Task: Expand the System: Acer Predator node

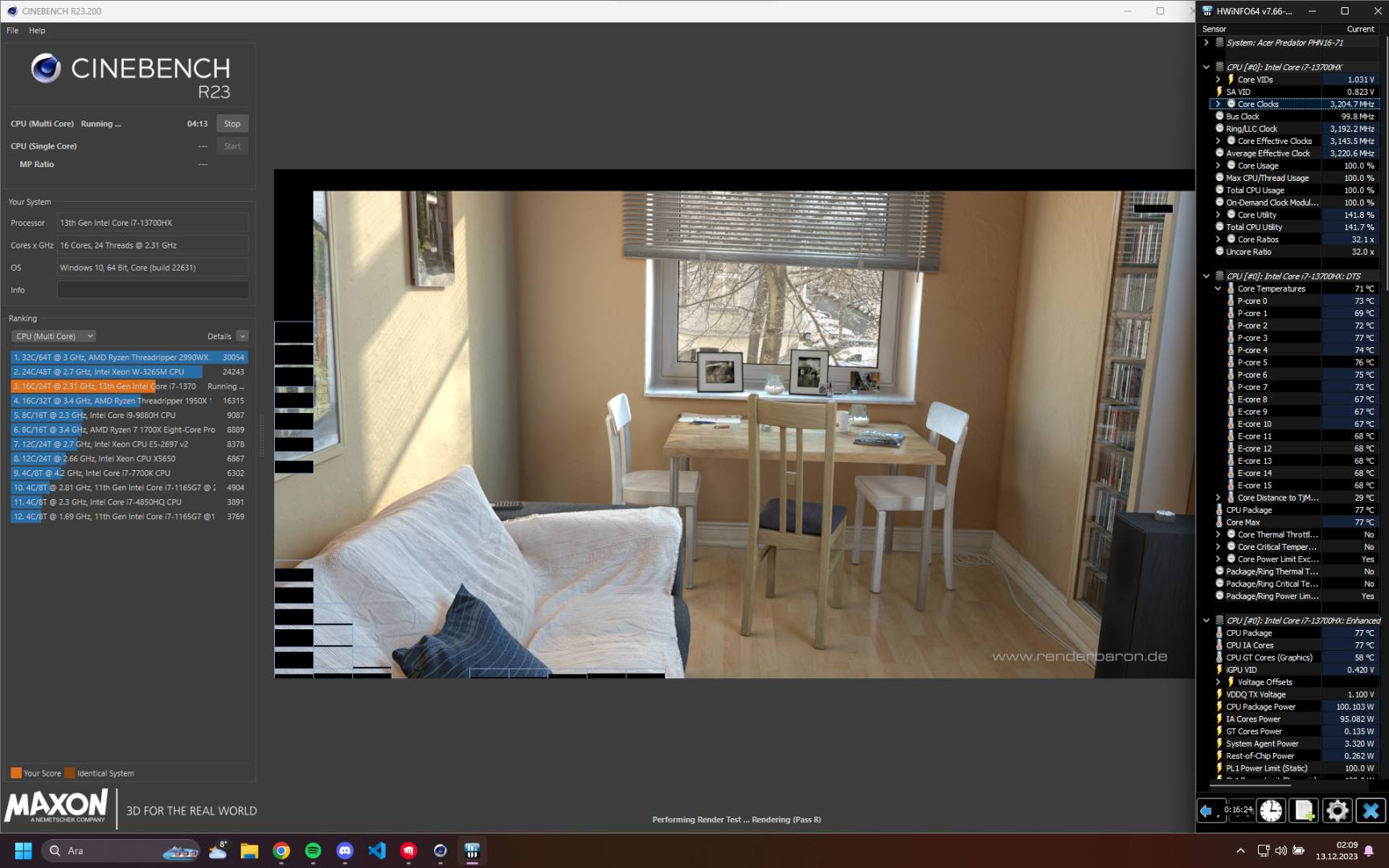Action: [x=1207, y=43]
